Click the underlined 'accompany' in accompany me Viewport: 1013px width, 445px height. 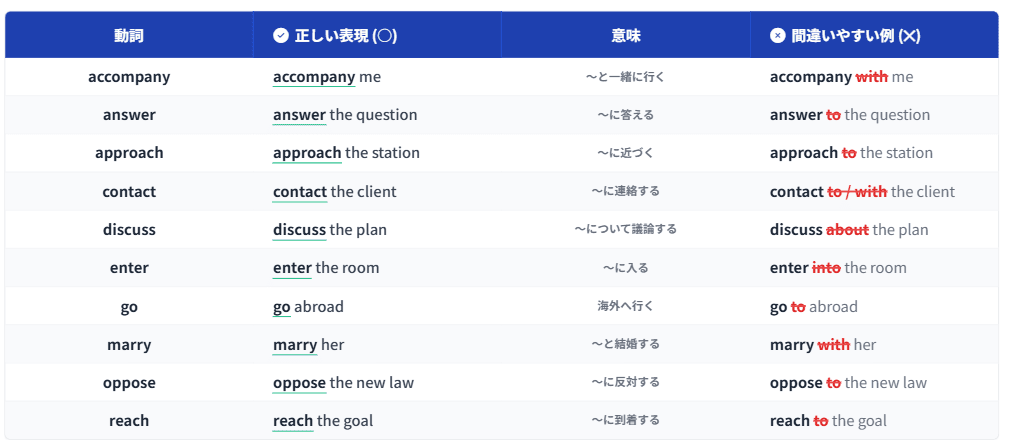tap(314, 77)
